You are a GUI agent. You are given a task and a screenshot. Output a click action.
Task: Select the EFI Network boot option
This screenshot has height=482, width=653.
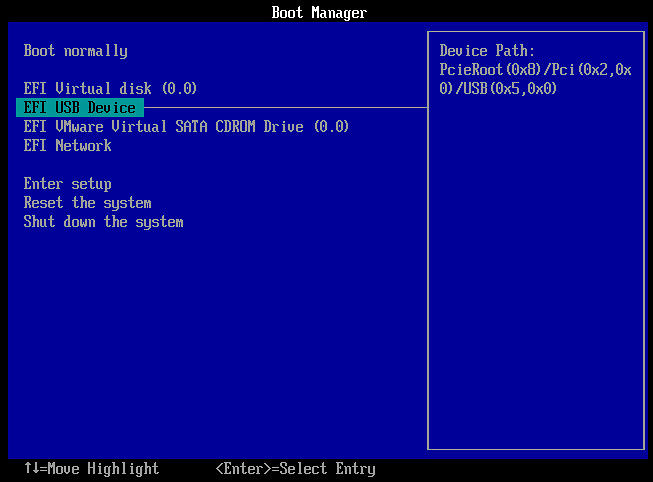click(67, 145)
